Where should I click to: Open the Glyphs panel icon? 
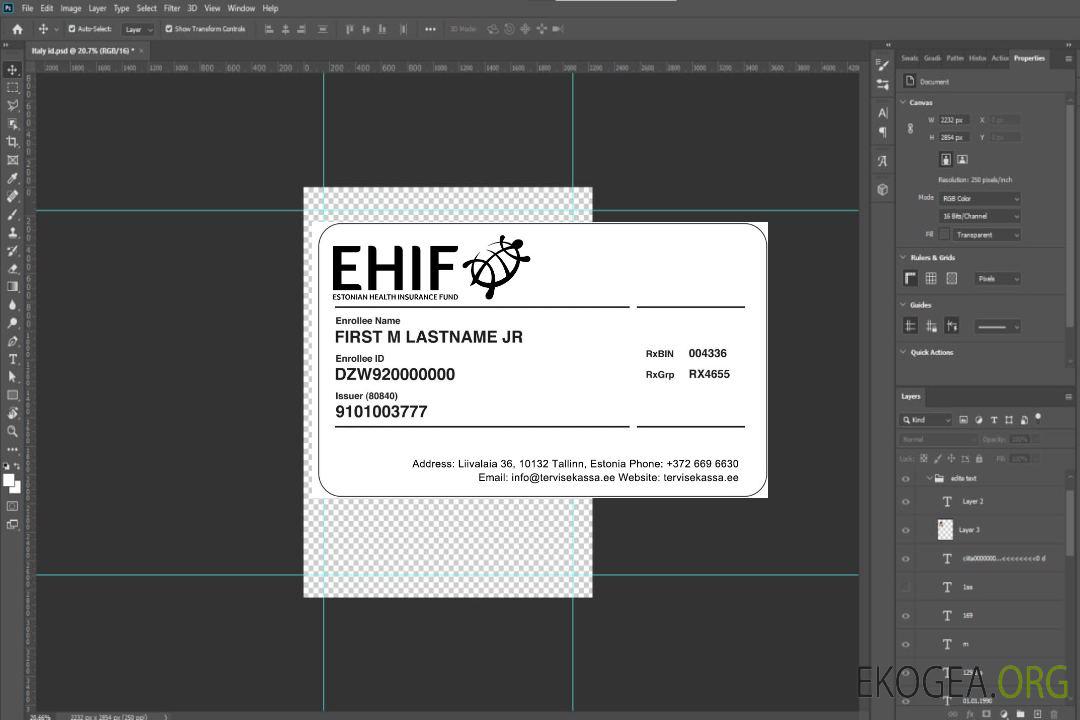(883, 161)
